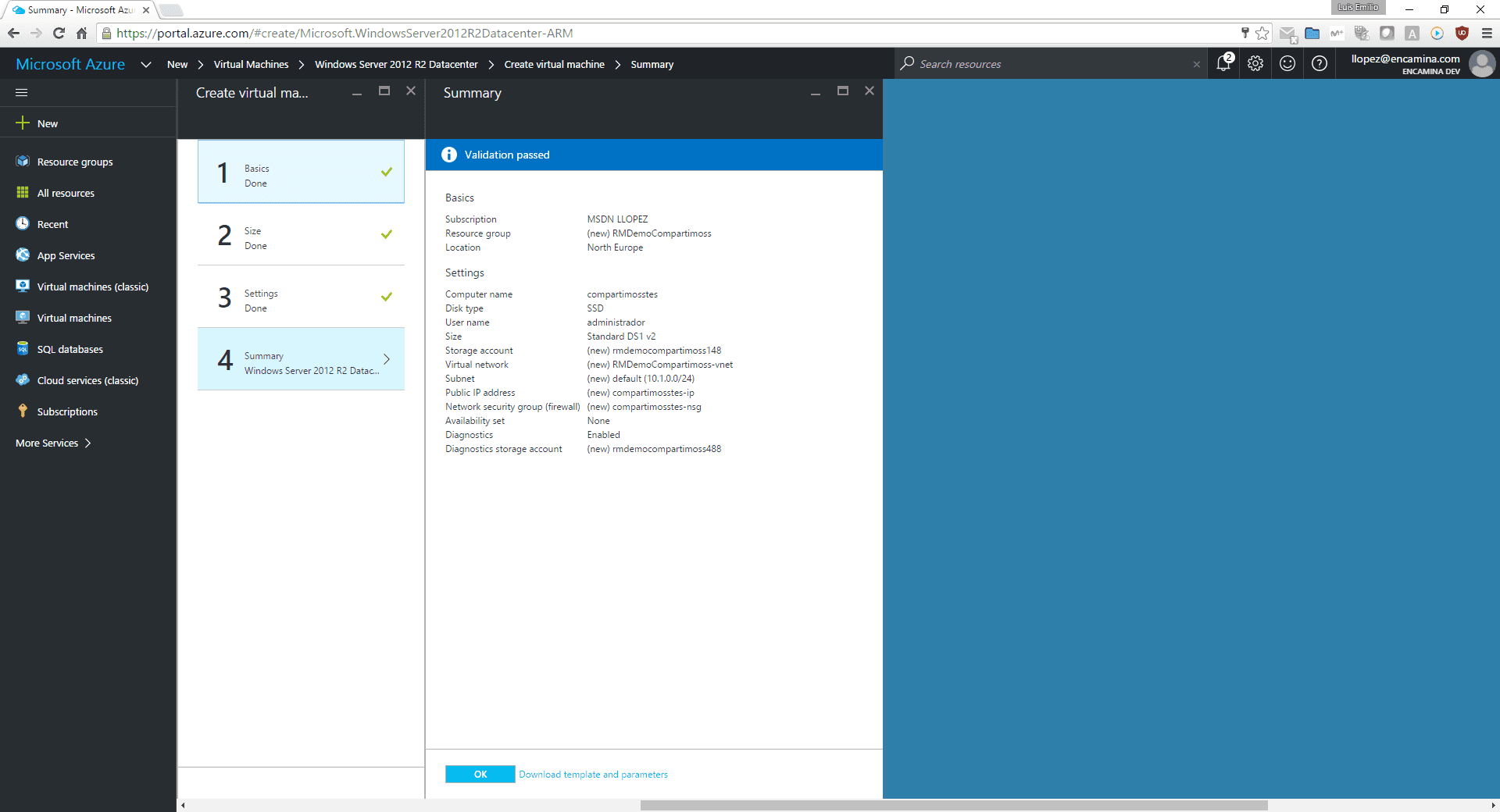Open All resources in sidebar

tap(66, 193)
